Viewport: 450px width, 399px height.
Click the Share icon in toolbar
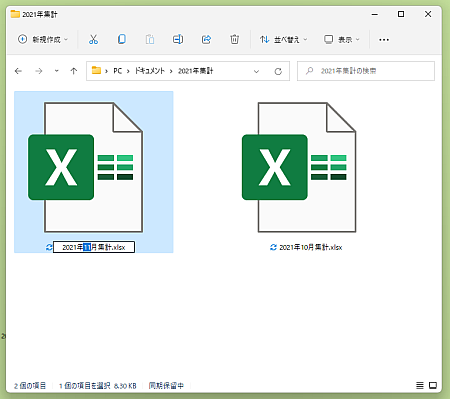coord(206,40)
